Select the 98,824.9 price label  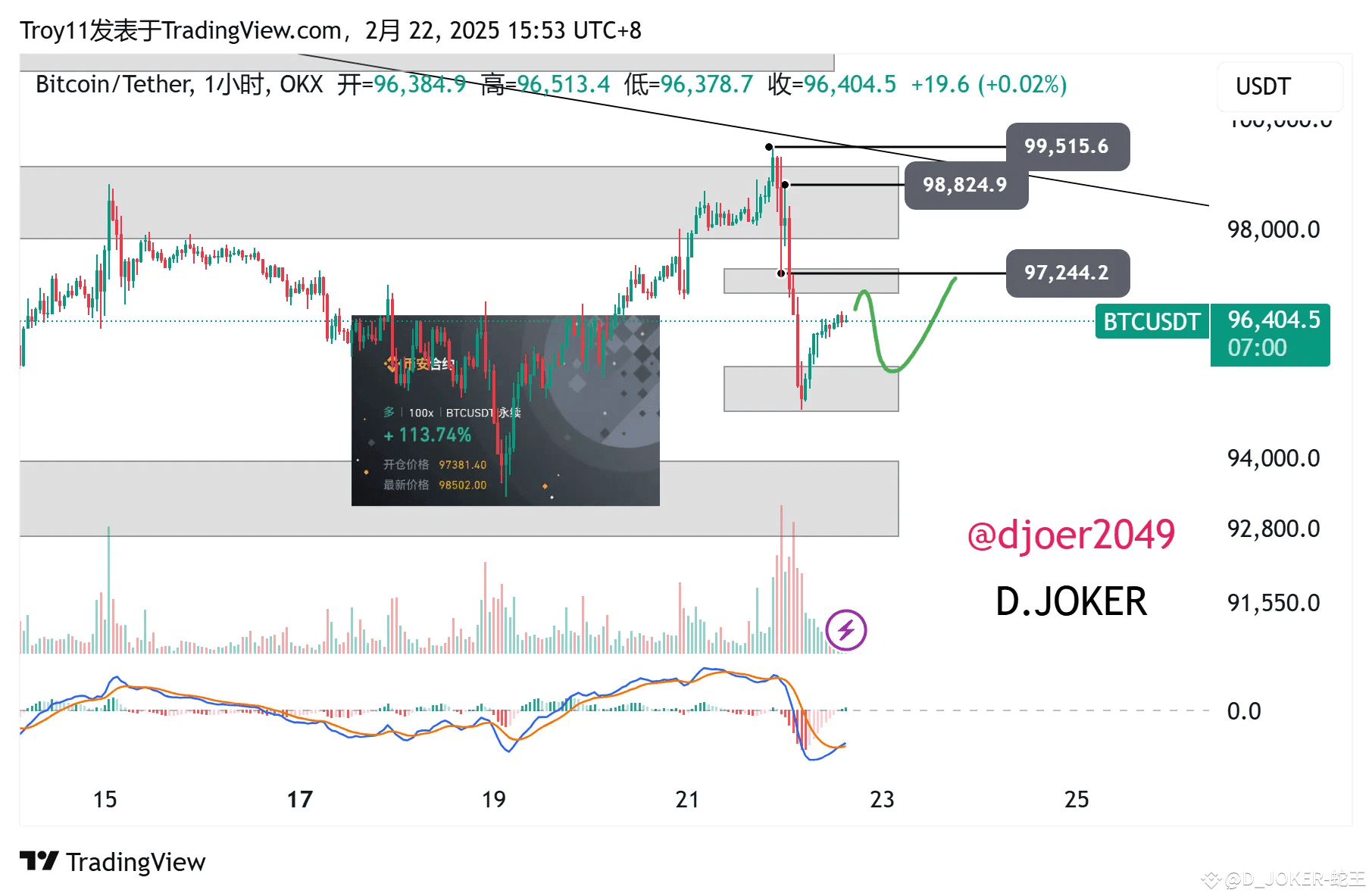point(966,185)
